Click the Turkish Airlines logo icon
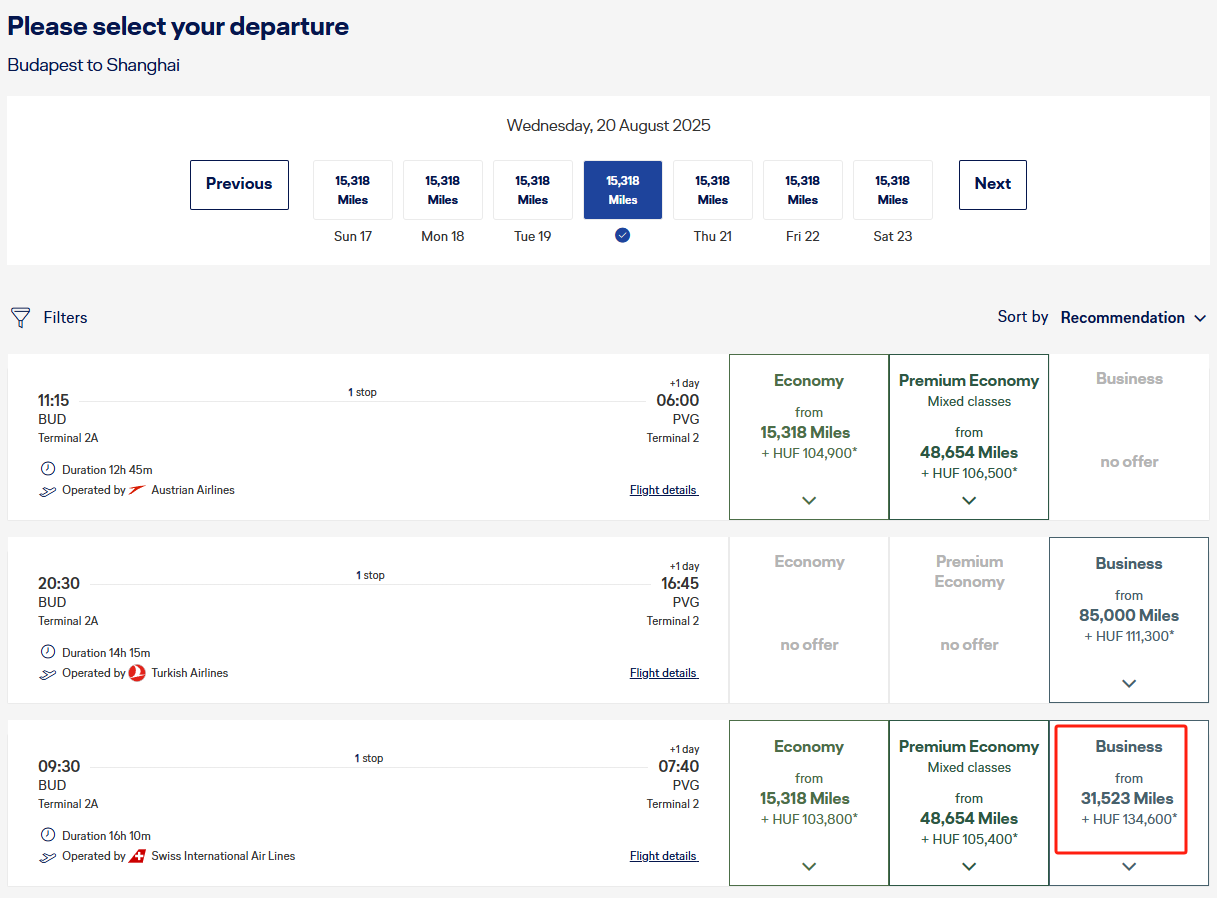The width and height of the screenshot is (1217, 898). (137, 673)
